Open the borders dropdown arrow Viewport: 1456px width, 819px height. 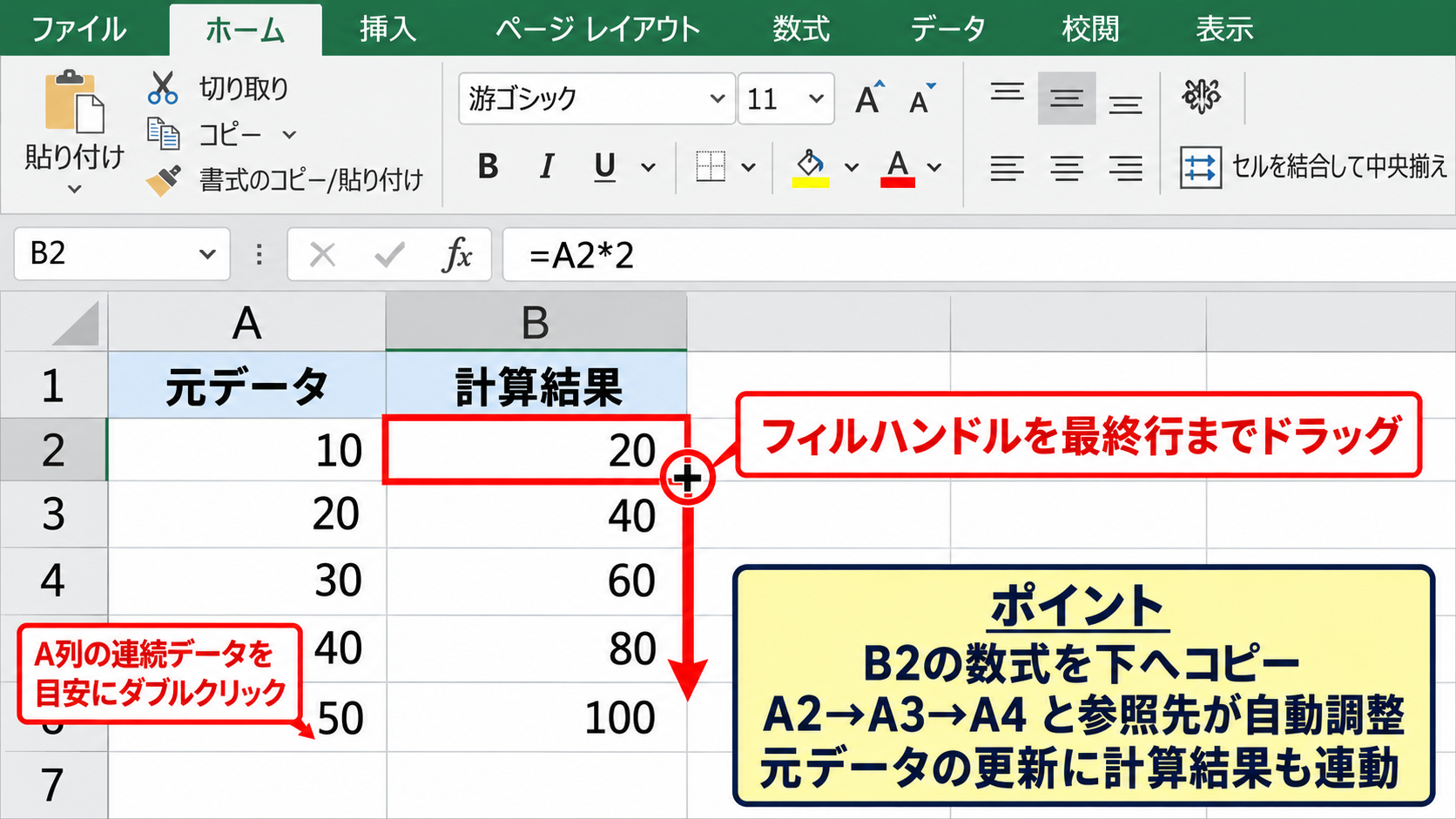click(748, 167)
